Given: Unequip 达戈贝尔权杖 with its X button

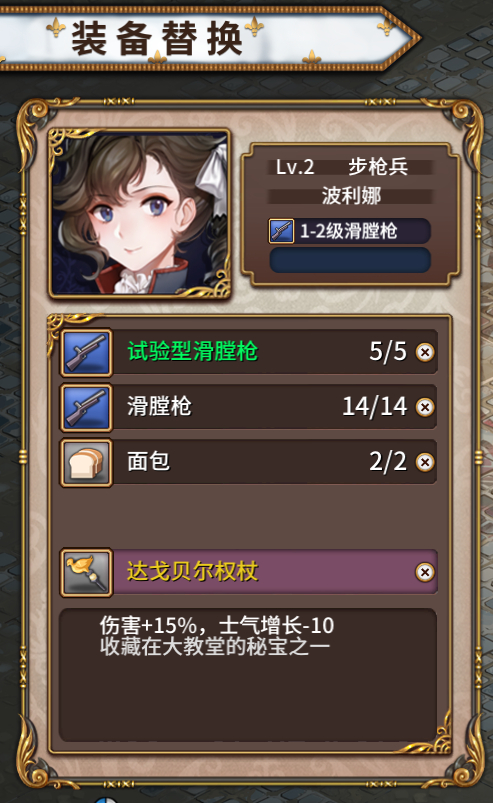Looking at the screenshot, I should 425,572.
